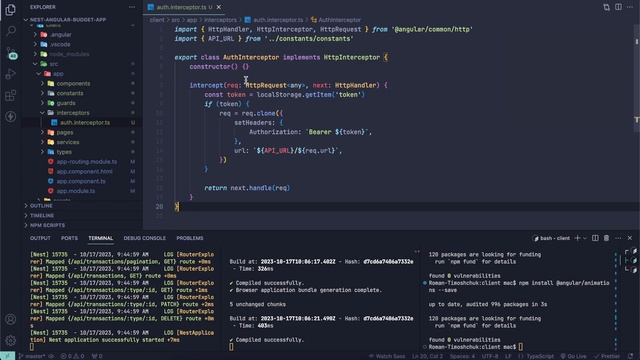Open the terminal launch profile dropdown arrow
Image resolution: width=640 pixels, height=360 pixels.
584,238
